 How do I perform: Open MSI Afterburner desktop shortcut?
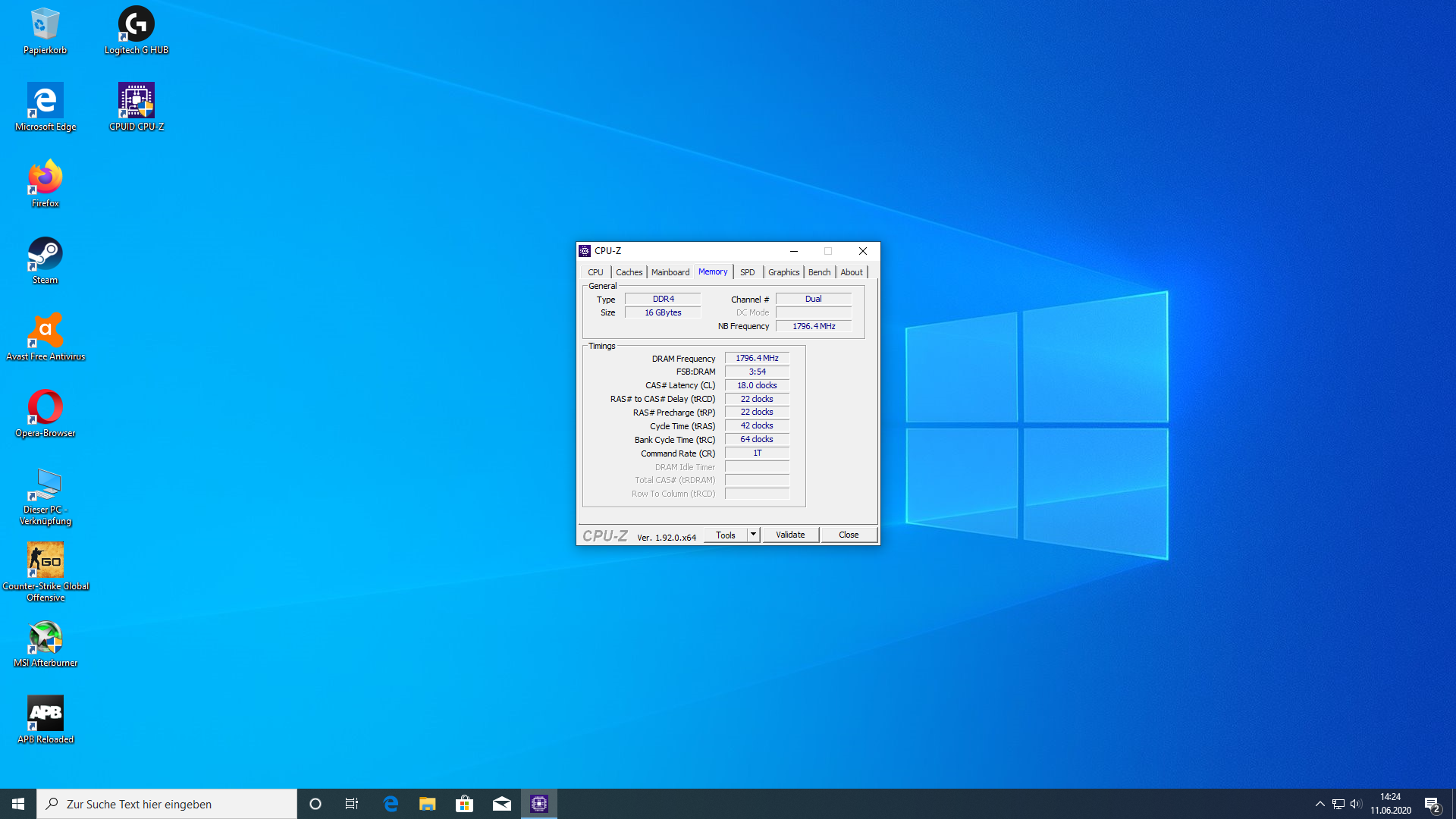(45, 638)
